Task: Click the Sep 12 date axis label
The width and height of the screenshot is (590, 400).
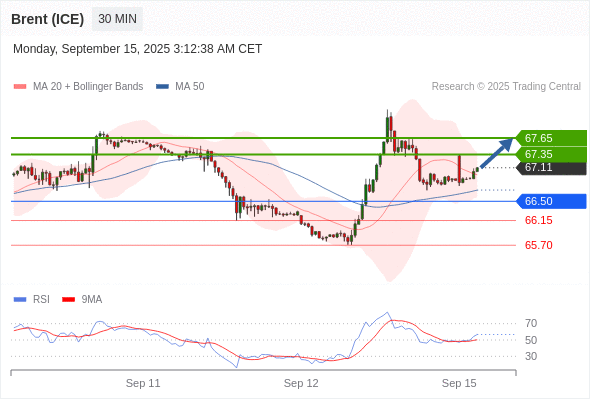Action: coord(301,383)
